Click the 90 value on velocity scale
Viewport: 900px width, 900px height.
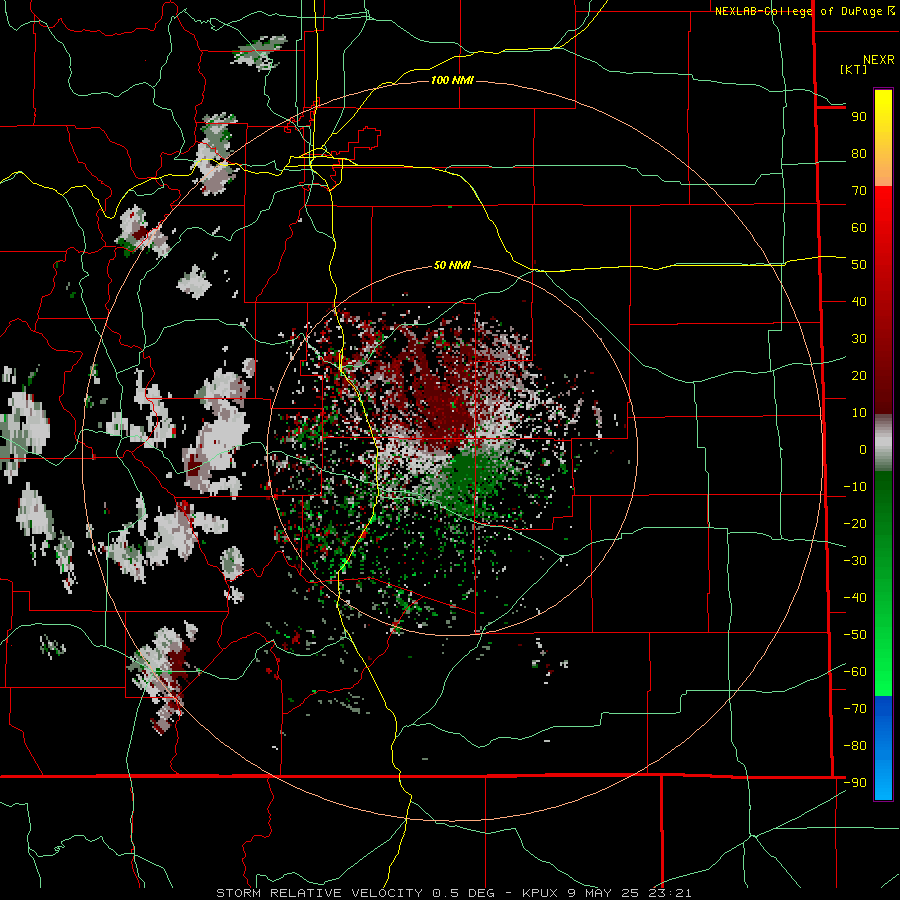click(x=859, y=117)
